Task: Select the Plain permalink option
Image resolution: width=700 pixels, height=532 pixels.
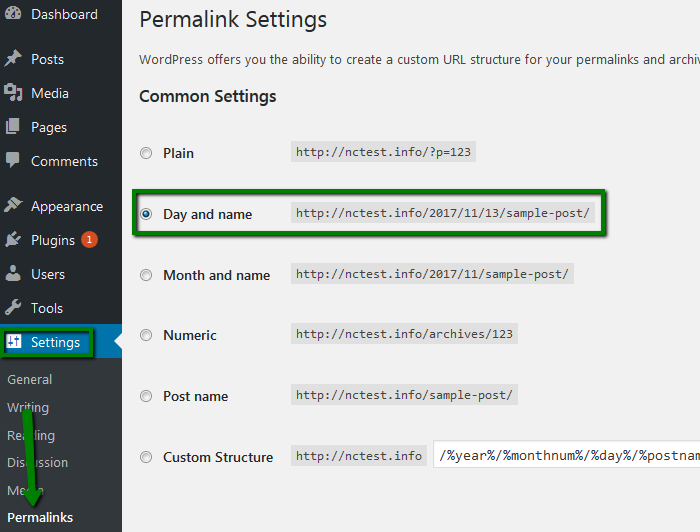Action: (146, 153)
